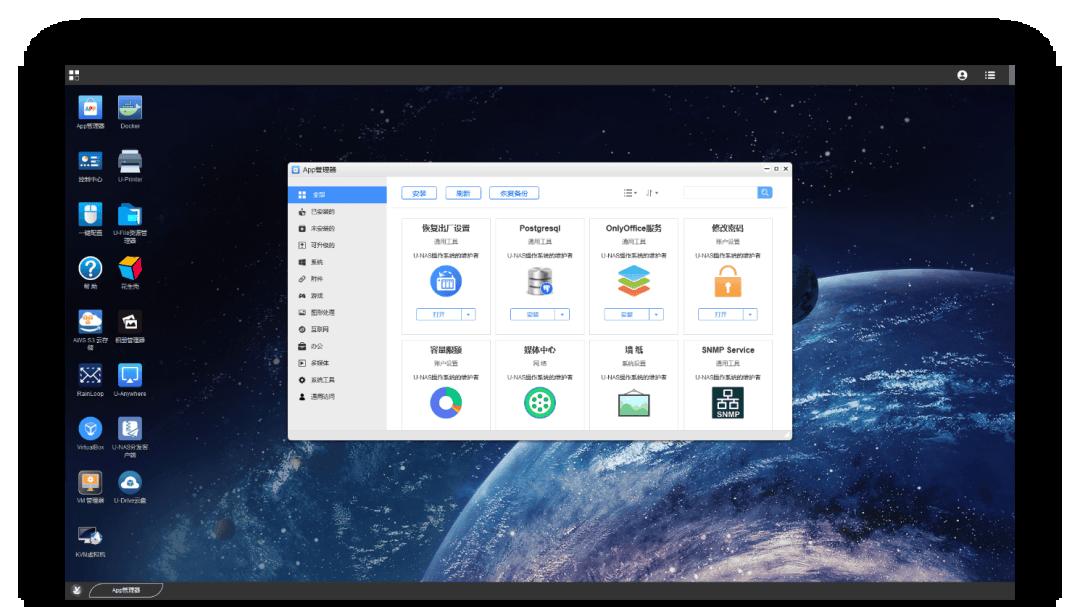Viewport: 1080px width, 607px height.
Task: Open the AWS S3 cloud storage icon
Action: click(90, 322)
